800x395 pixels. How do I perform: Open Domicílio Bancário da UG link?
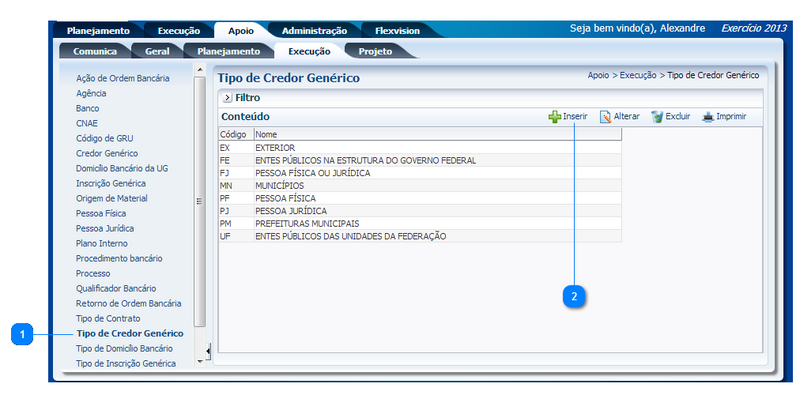[122, 168]
